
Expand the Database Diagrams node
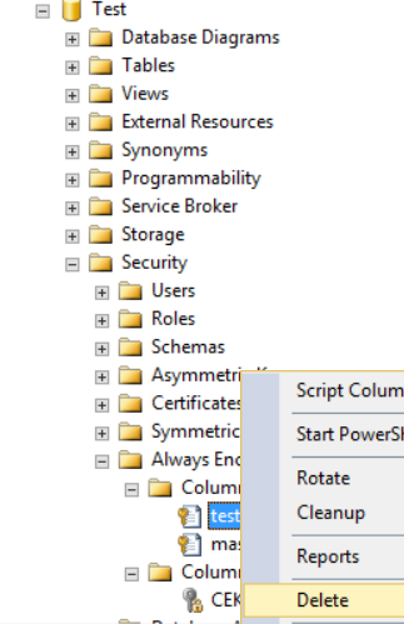point(72,39)
